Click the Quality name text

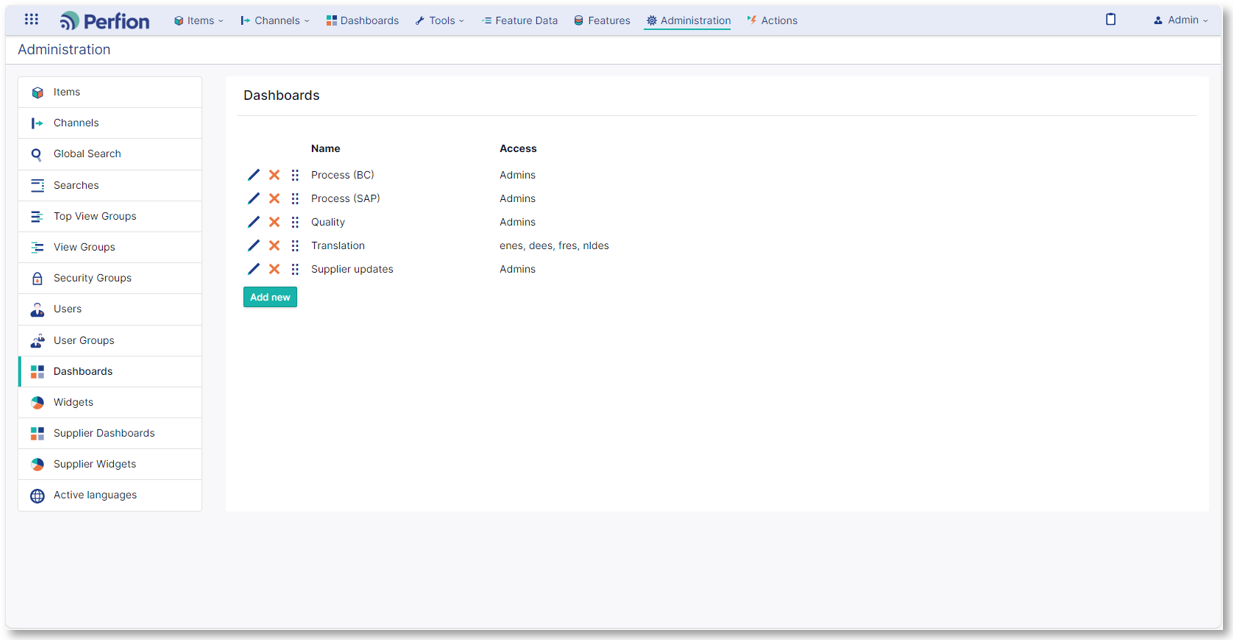(x=328, y=222)
